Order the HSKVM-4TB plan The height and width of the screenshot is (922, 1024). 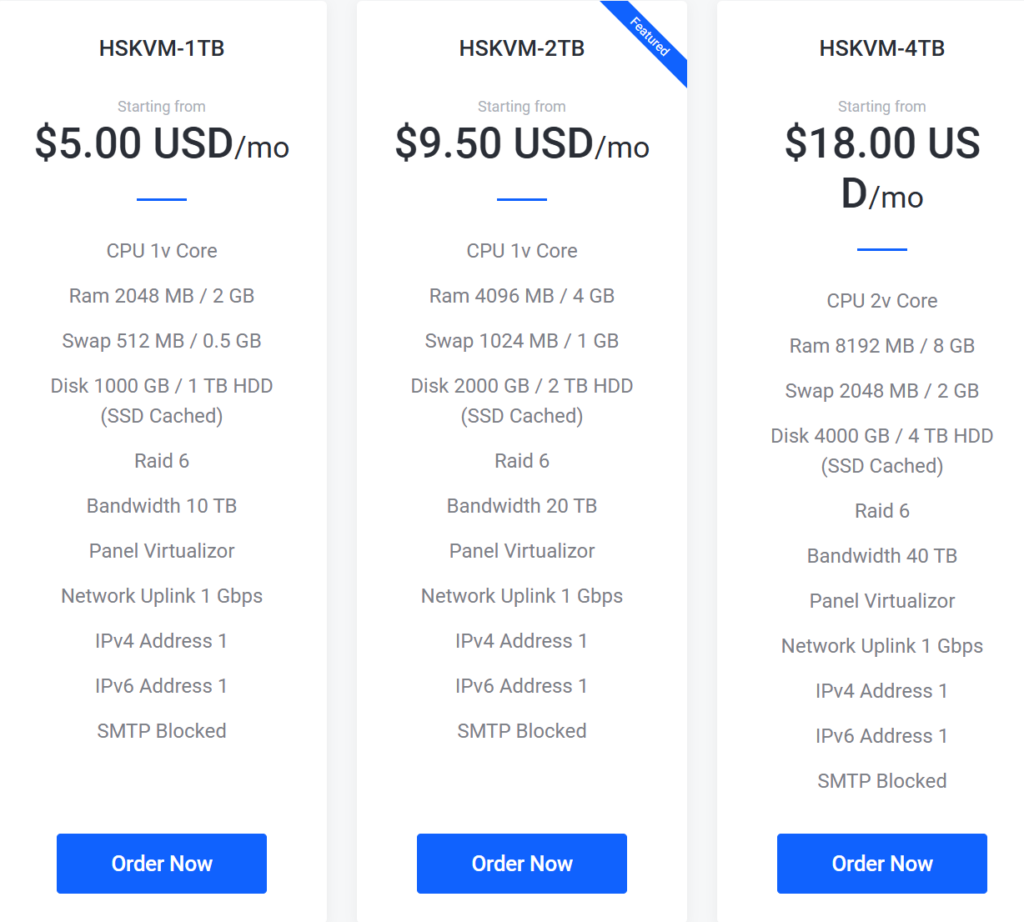[x=882, y=863]
